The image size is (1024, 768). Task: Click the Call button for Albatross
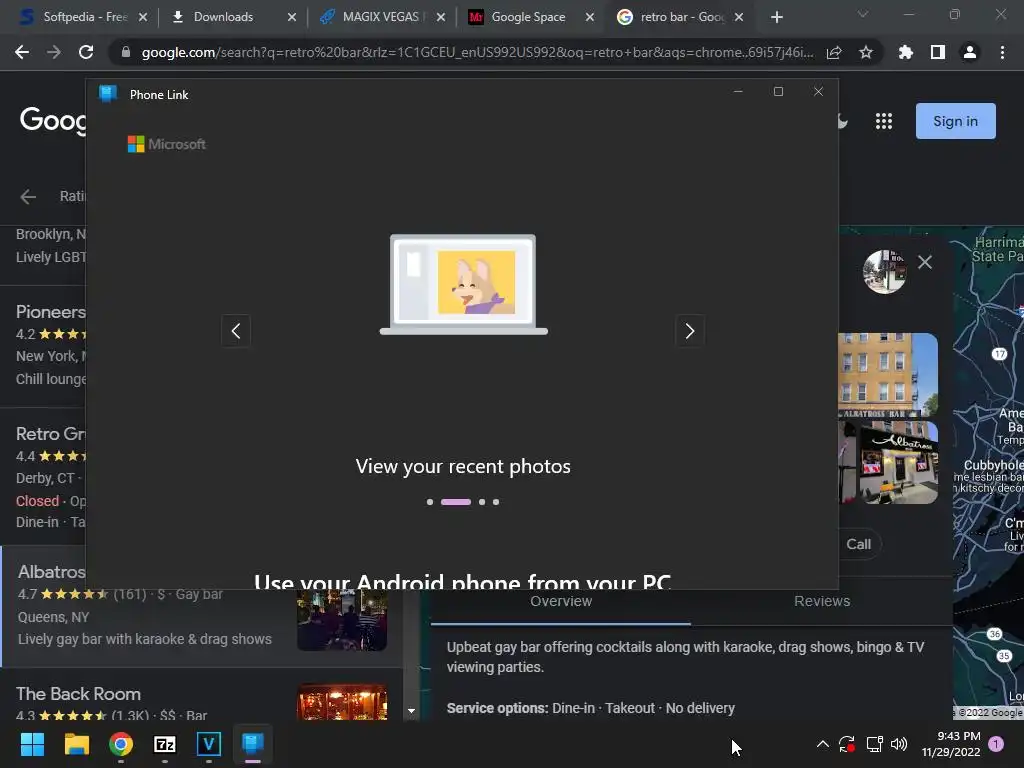point(859,544)
